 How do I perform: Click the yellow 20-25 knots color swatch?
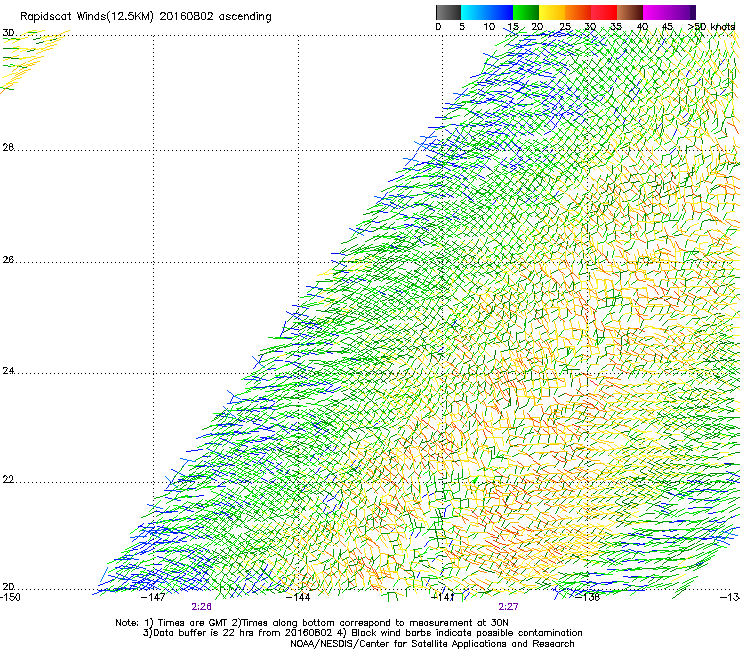point(552,12)
